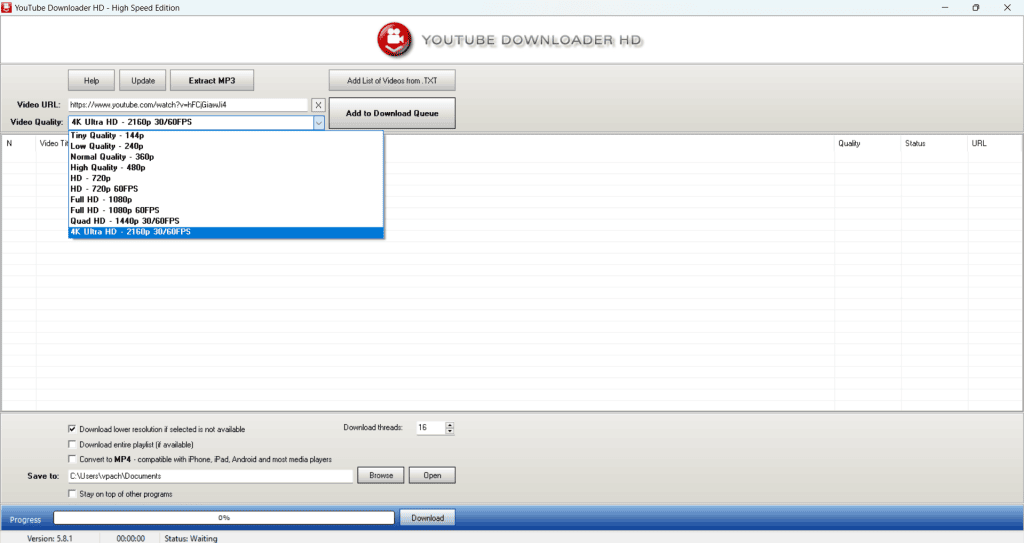Viewport: 1024px width, 543px height.
Task: Select highlighted 4K Ultra HD 2160p list option
Action: pos(226,232)
